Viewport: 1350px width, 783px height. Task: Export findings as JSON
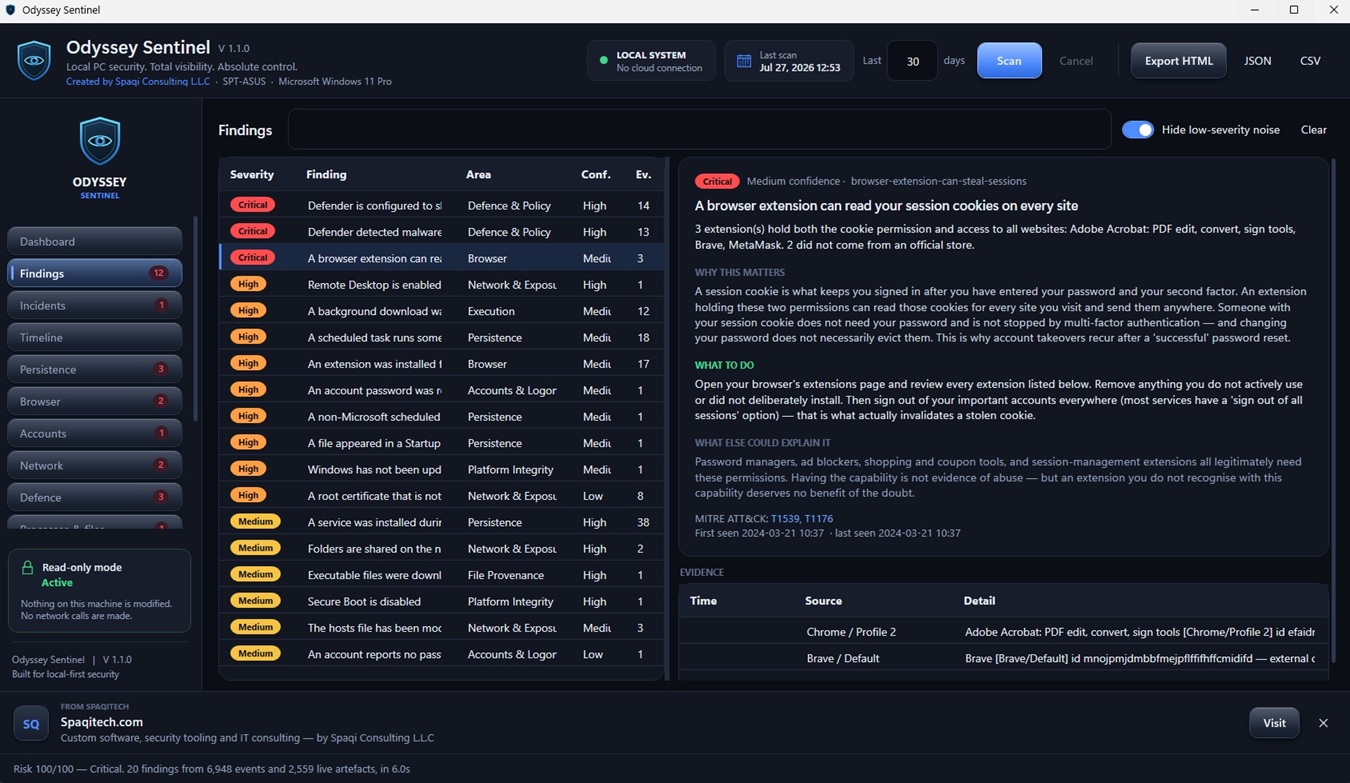tap(1257, 61)
